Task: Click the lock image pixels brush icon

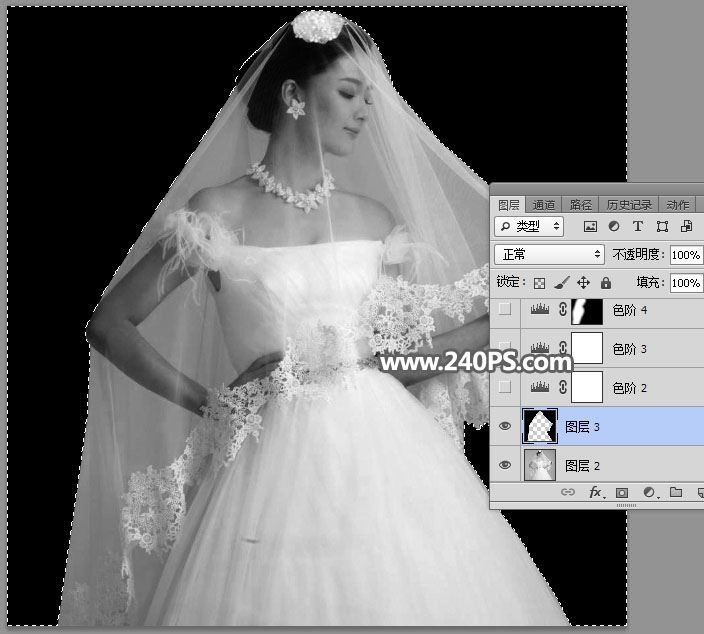Action: coord(562,283)
